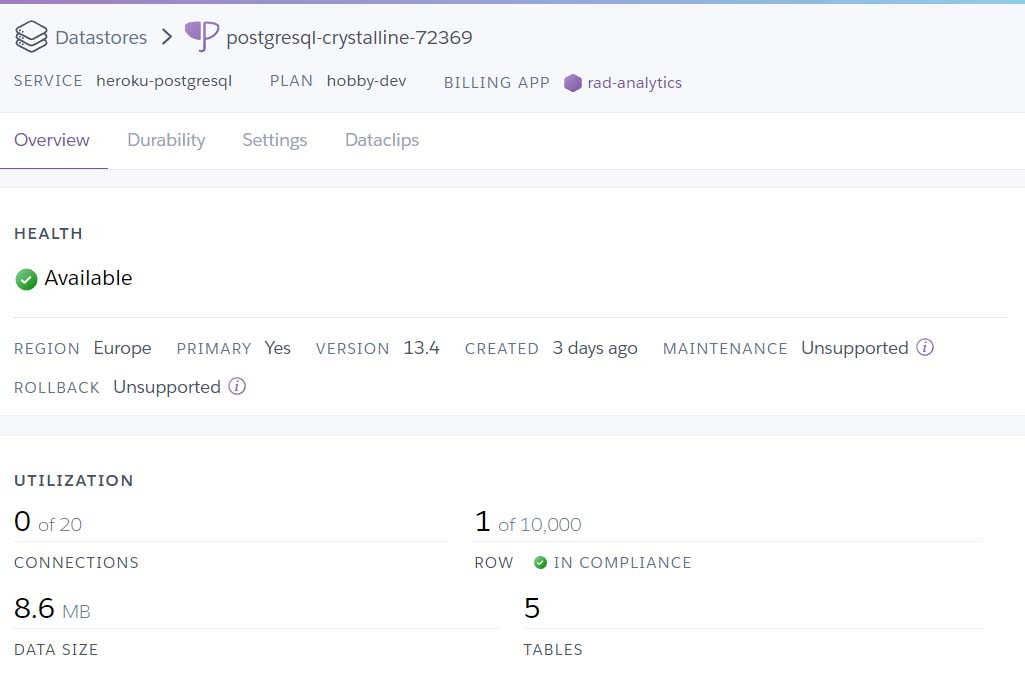The width and height of the screenshot is (1025, 676).
Task: Select the Europe region value
Action: (x=122, y=348)
